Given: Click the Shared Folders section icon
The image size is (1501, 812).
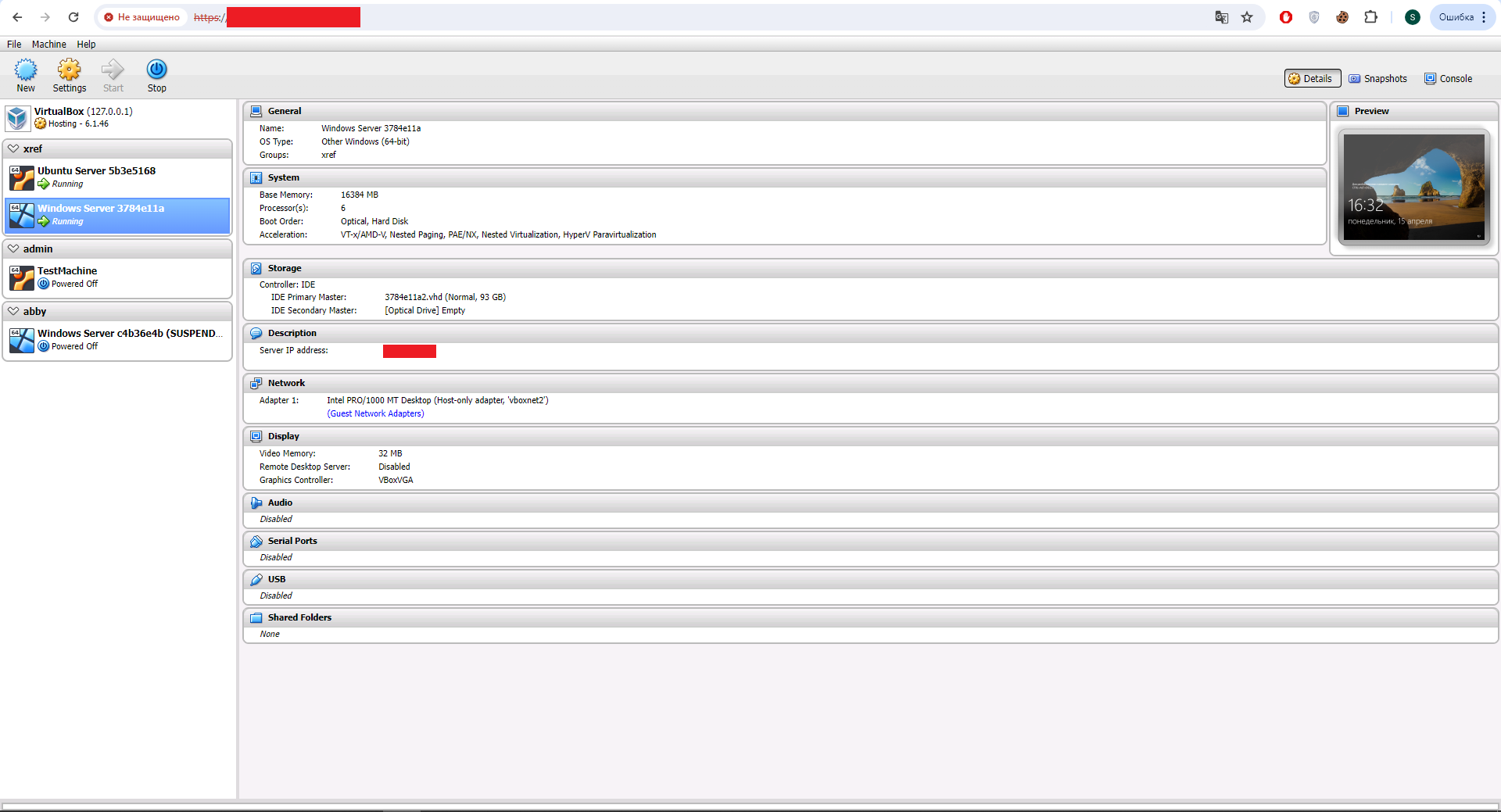Looking at the screenshot, I should [256, 617].
